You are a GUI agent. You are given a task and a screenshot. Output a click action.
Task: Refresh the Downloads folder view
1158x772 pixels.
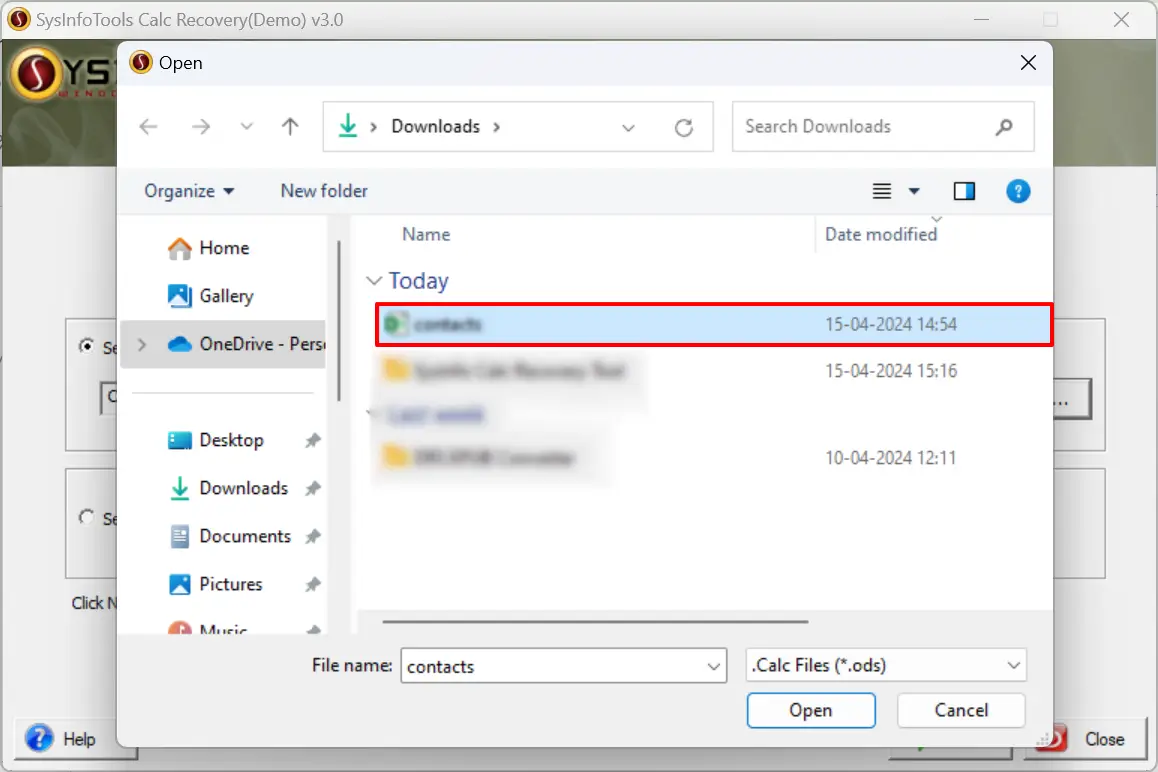coord(684,128)
